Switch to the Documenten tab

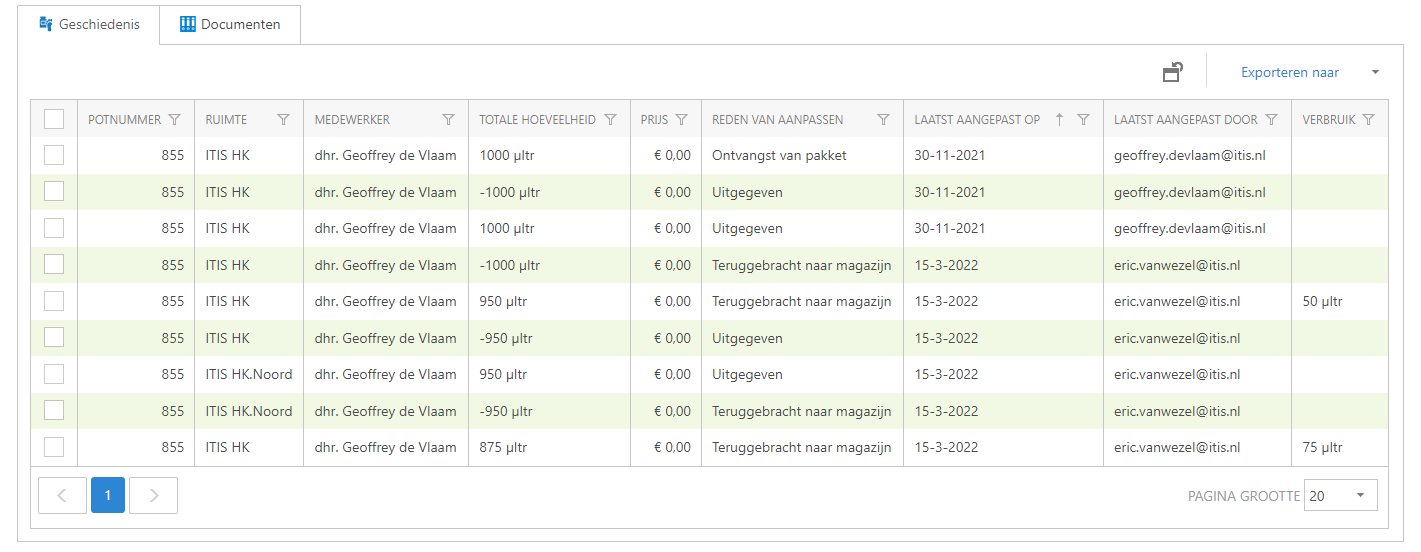230,25
